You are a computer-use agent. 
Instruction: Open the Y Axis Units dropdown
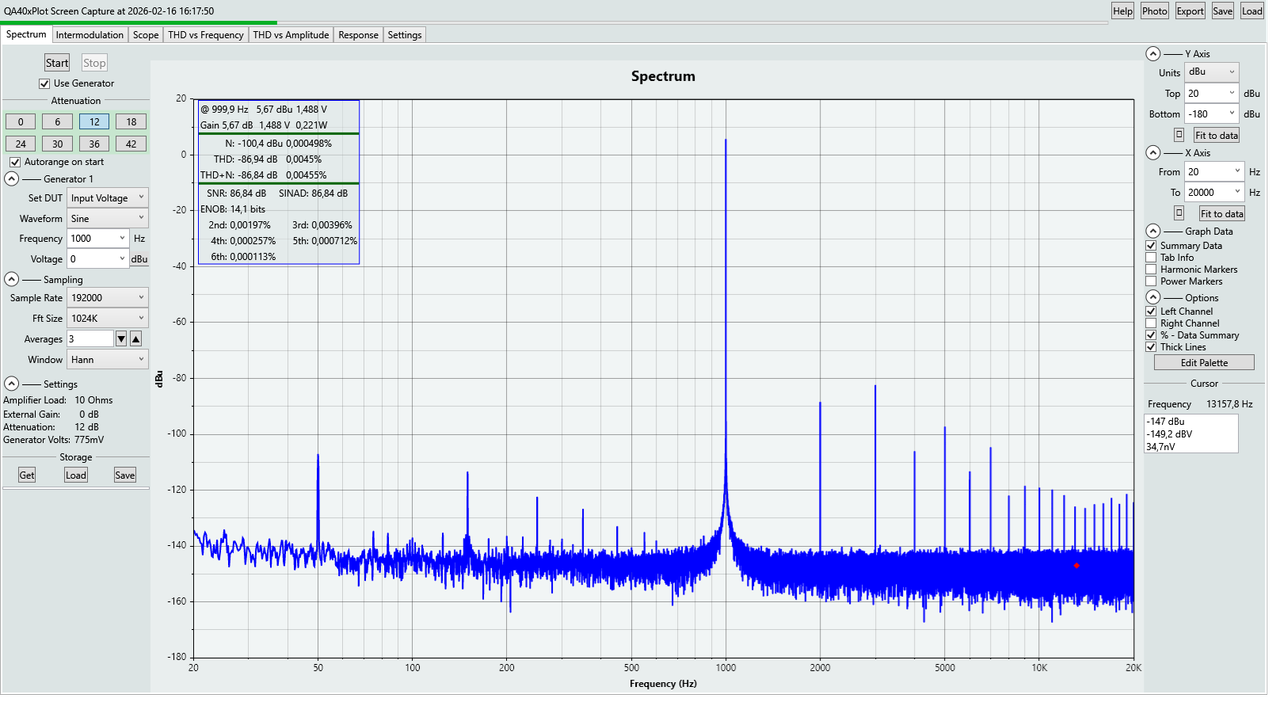pyautogui.click(x=1211, y=71)
